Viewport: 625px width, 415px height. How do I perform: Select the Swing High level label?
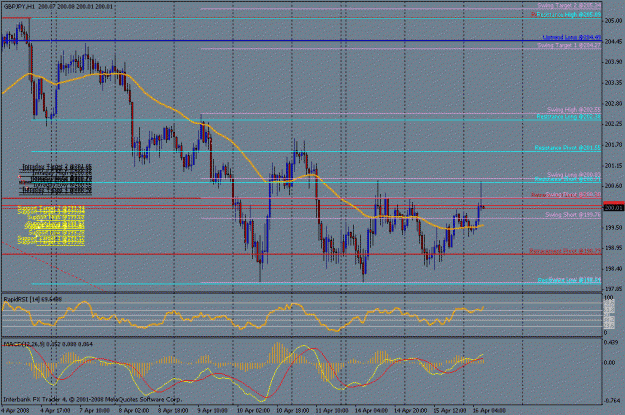pos(574,110)
